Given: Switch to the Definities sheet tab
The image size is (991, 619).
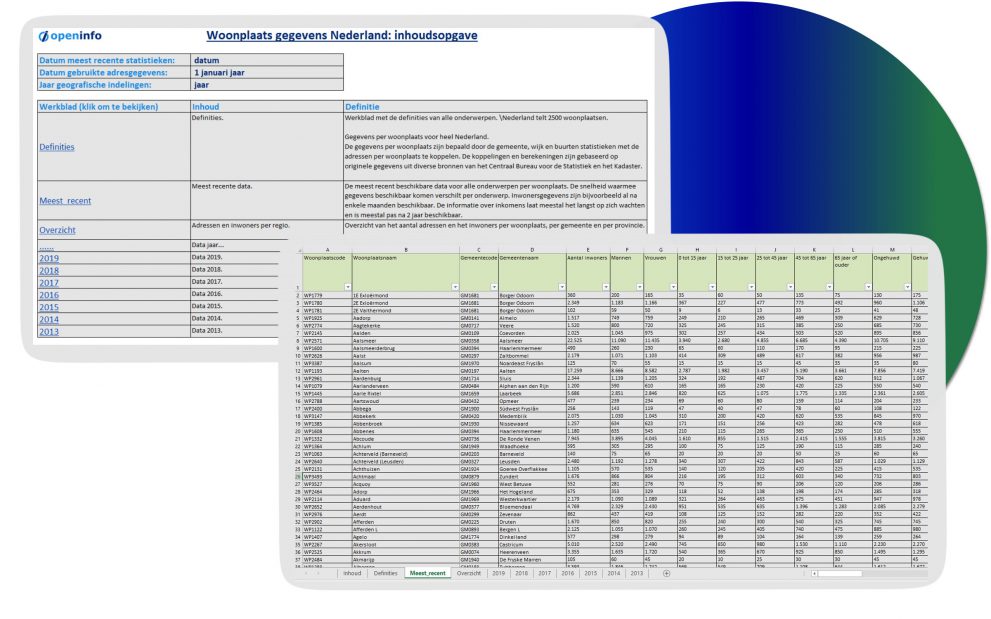Looking at the screenshot, I should [386, 573].
